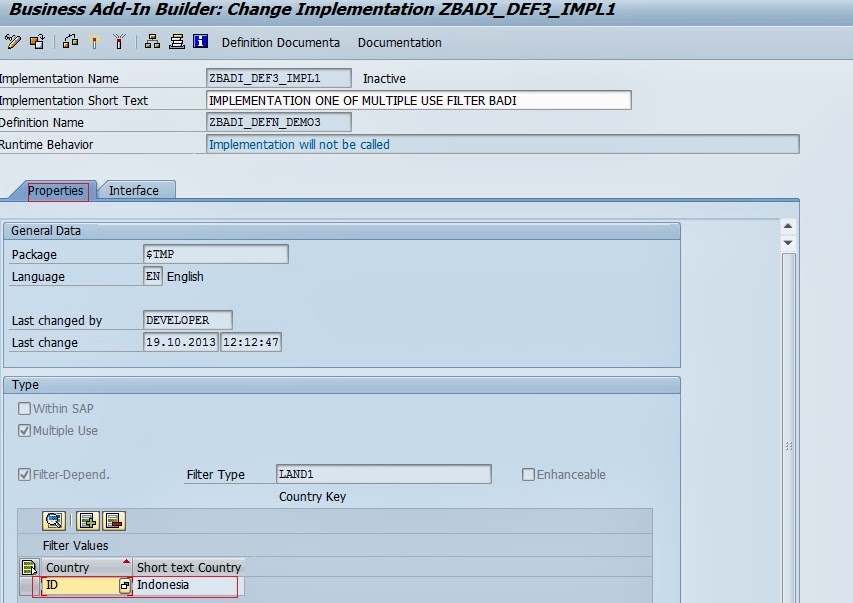Click the insert filter value row icon
The width and height of the screenshot is (853, 603).
(87, 521)
